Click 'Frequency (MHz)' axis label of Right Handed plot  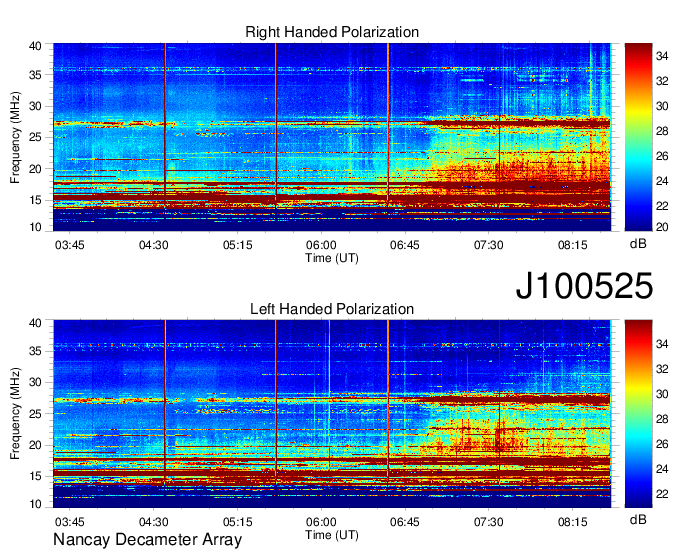pyautogui.click(x=15, y=137)
